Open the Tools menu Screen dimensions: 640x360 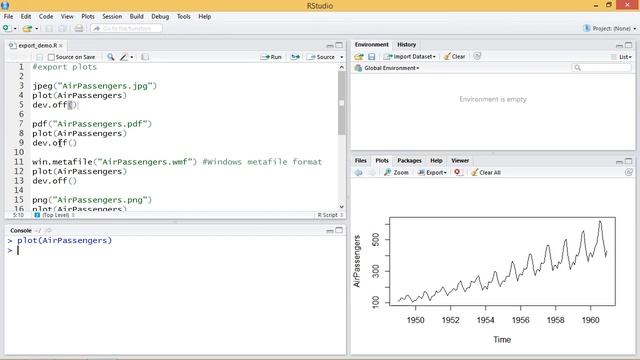point(184,16)
